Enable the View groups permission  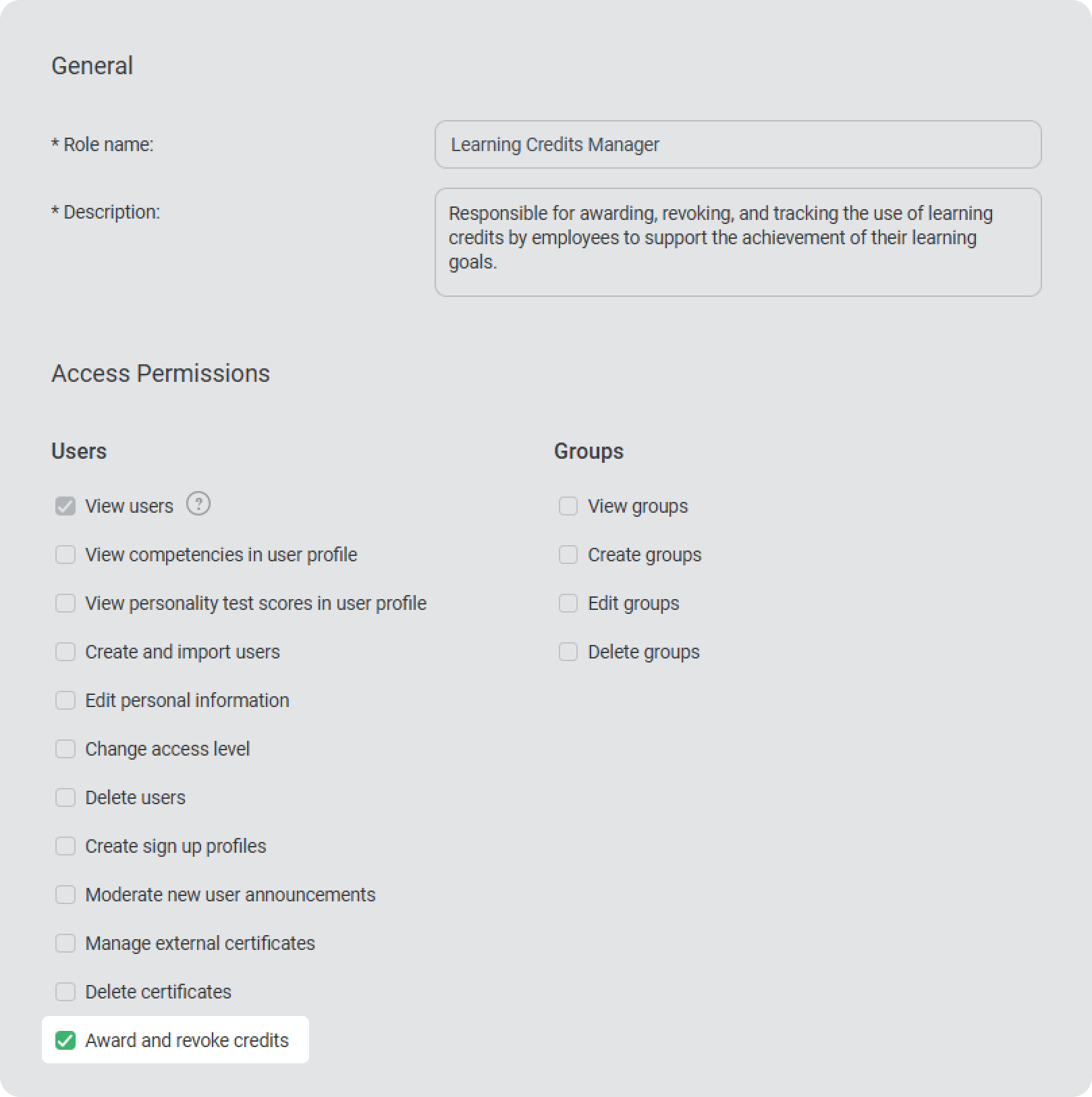[568, 506]
